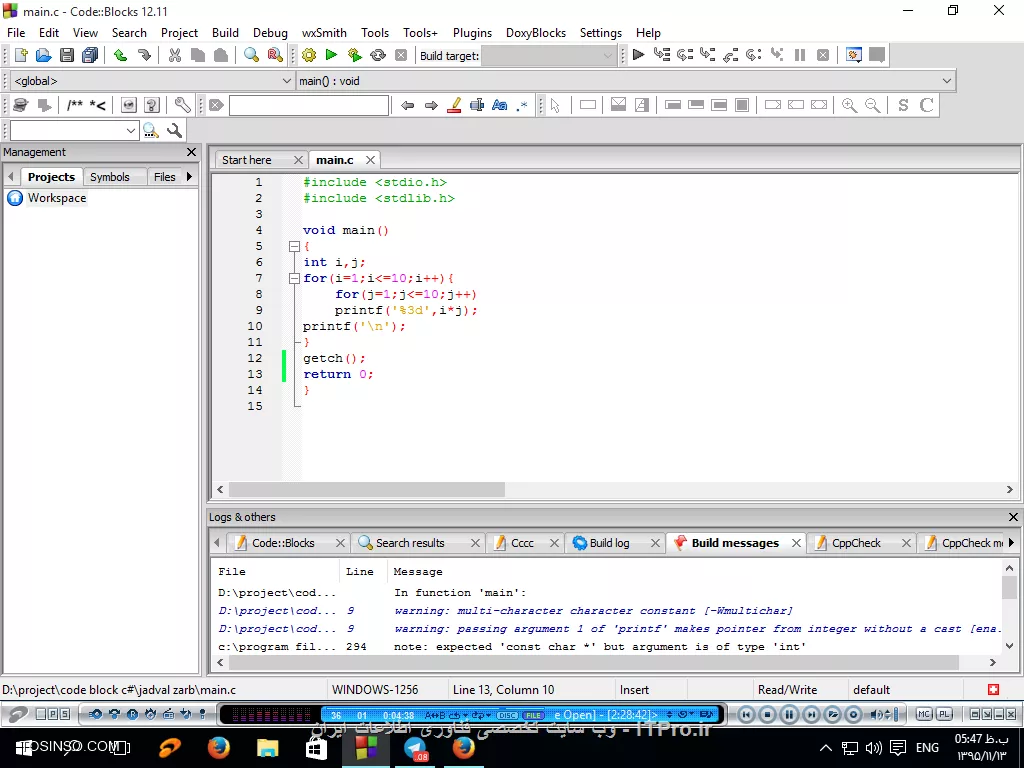Click the Run to cursor debug icon
1024x768 pixels.
point(662,56)
